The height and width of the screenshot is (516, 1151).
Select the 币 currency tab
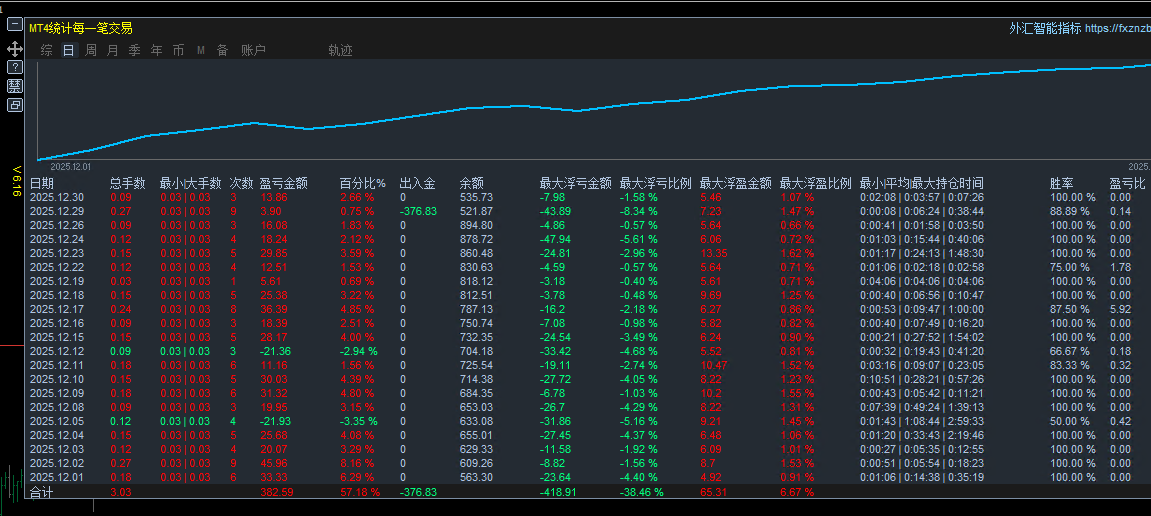(x=178, y=51)
